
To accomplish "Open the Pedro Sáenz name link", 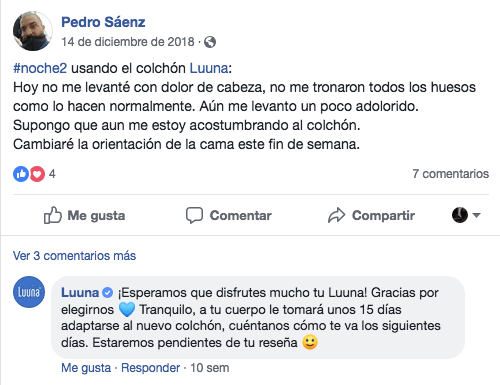I will point(103,22).
